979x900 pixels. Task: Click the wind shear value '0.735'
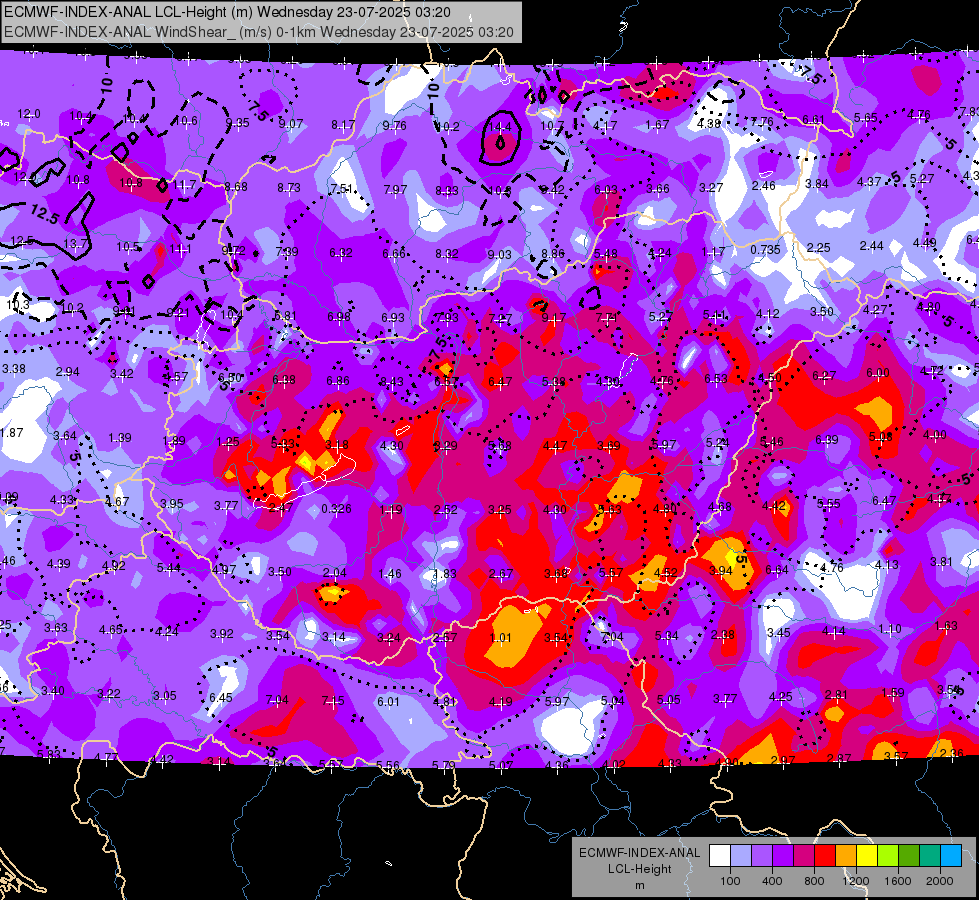[765, 249]
